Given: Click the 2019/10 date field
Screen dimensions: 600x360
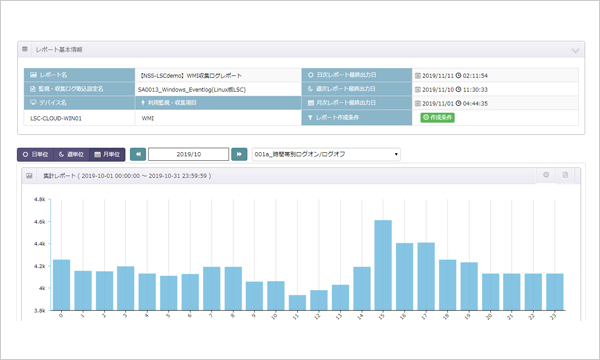Looking at the screenshot, I should point(189,154).
